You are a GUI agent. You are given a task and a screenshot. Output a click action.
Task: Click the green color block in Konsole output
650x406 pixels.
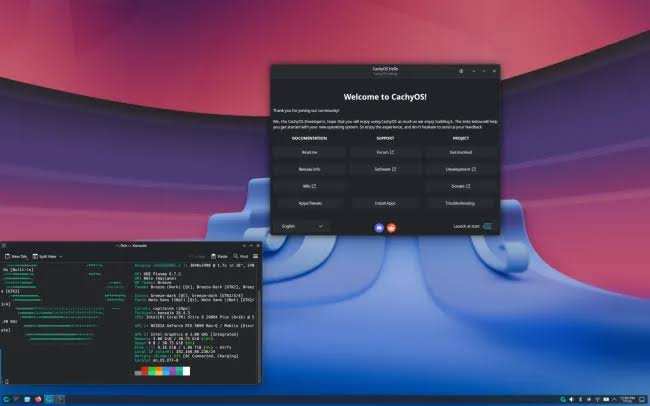152,371
